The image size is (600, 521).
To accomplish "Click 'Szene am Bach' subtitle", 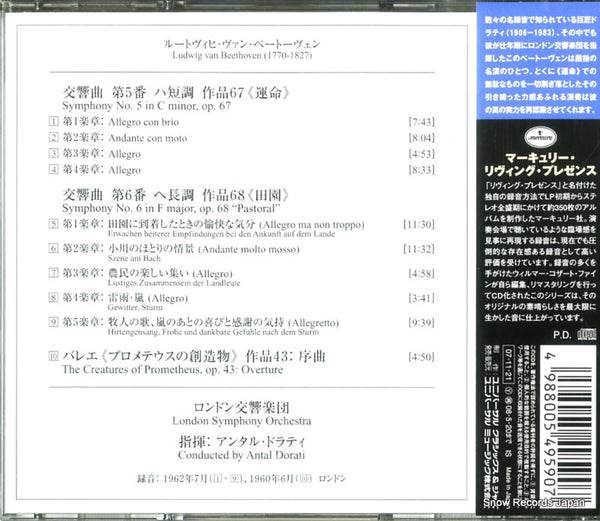I will pyautogui.click(x=134, y=258).
